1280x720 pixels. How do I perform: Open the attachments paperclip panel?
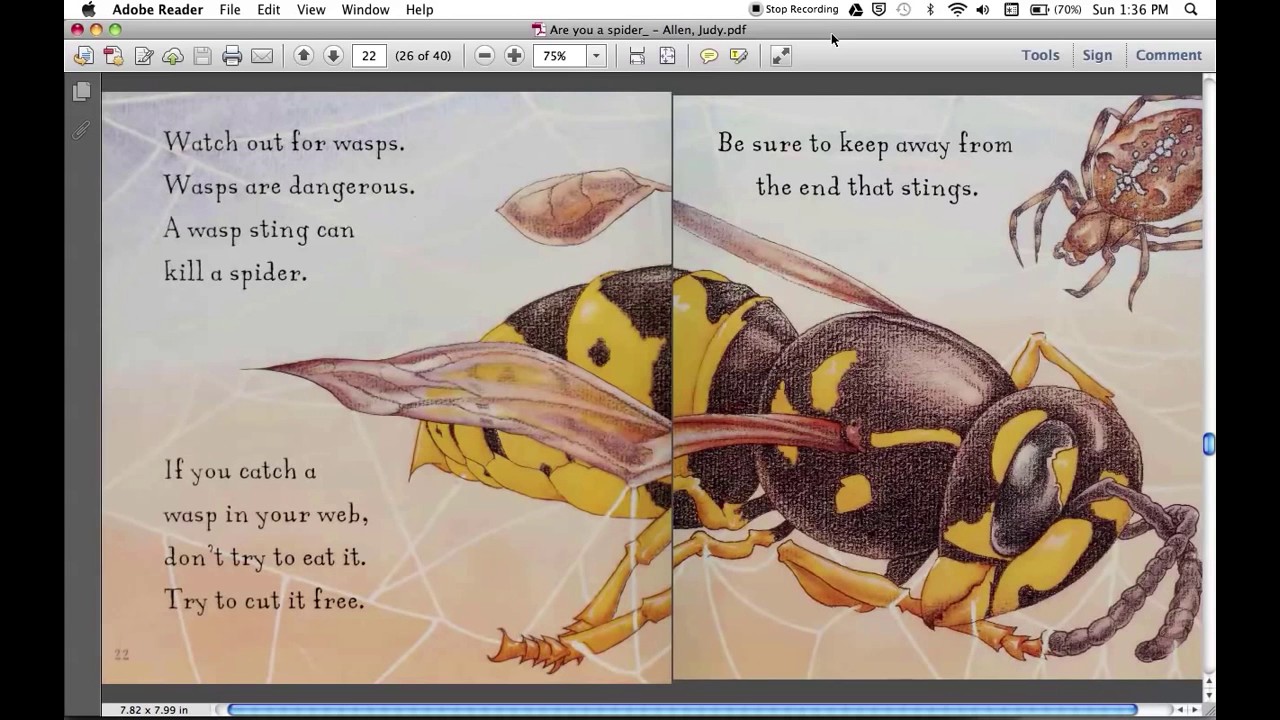(81, 130)
